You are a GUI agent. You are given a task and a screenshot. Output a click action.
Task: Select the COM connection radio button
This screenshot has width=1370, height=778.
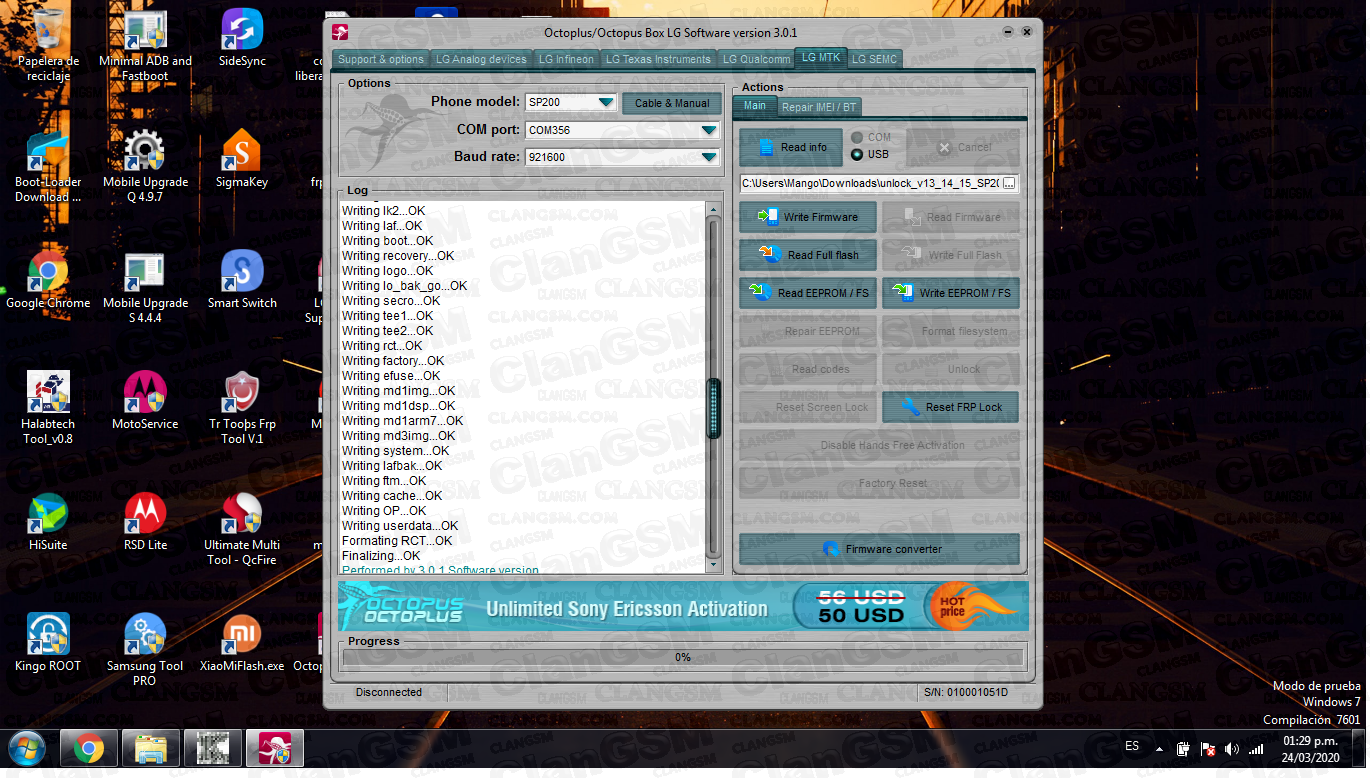pyautogui.click(x=857, y=137)
